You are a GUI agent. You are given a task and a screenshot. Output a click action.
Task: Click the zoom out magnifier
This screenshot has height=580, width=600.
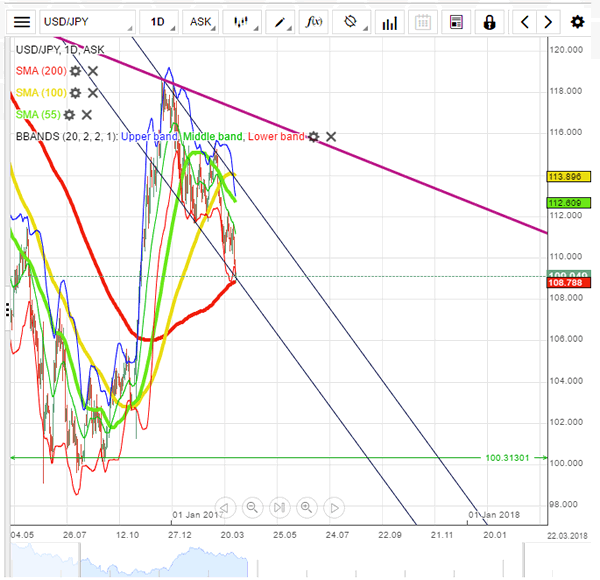point(252,508)
